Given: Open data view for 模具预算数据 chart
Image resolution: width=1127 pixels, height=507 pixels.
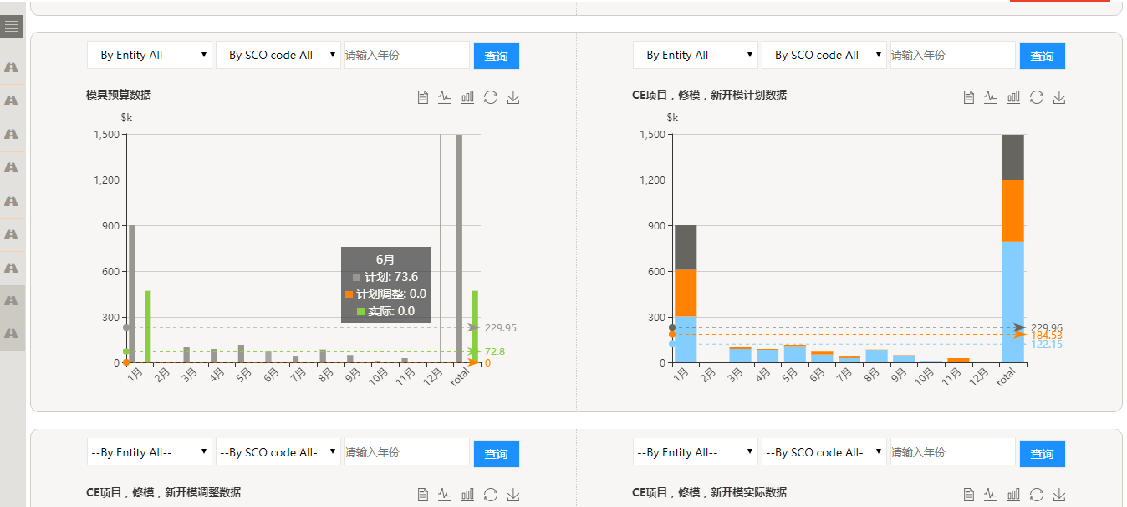Looking at the screenshot, I should pyautogui.click(x=423, y=97).
